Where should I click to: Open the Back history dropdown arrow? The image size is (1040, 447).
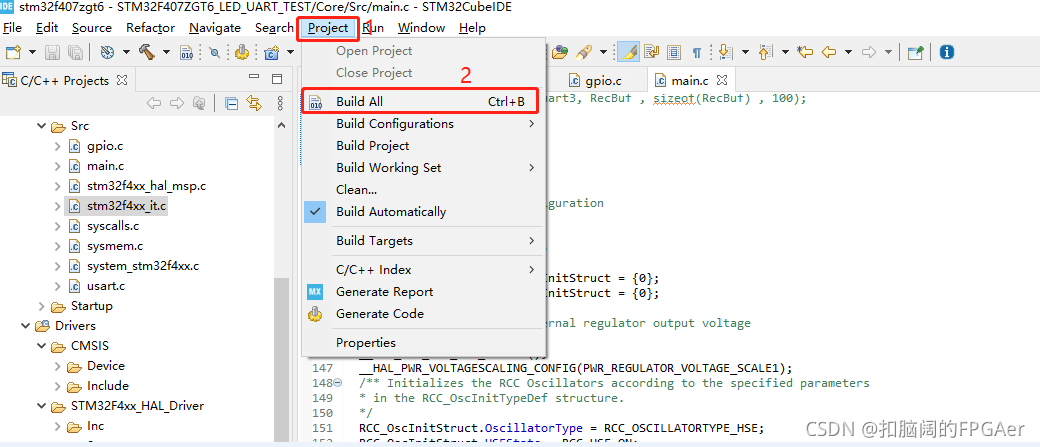(848, 52)
